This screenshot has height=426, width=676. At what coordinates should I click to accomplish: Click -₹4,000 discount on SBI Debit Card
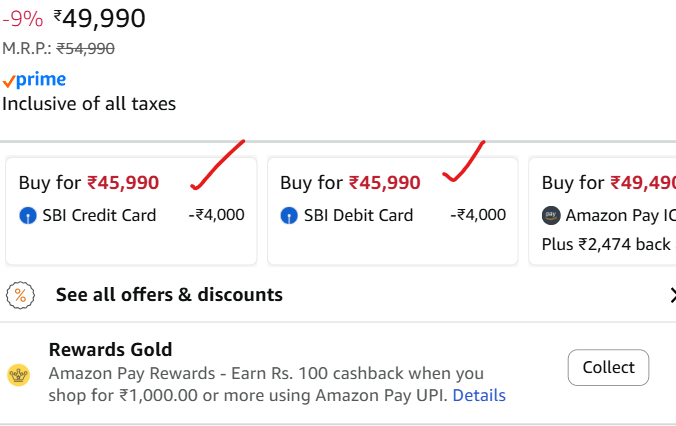[478, 215]
